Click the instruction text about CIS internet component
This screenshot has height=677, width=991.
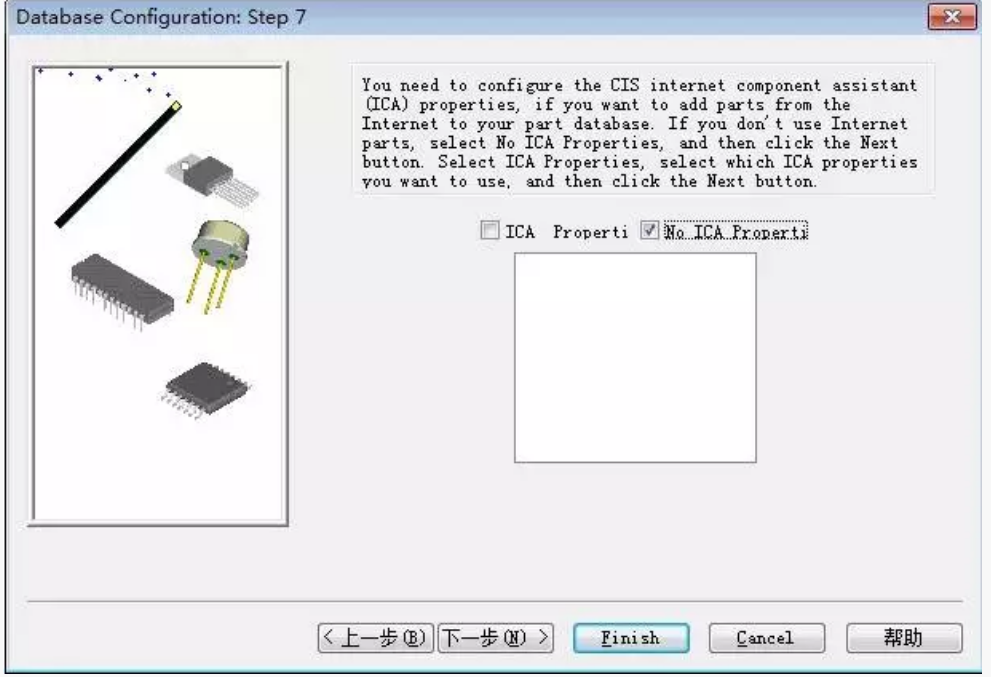[x=640, y=133]
